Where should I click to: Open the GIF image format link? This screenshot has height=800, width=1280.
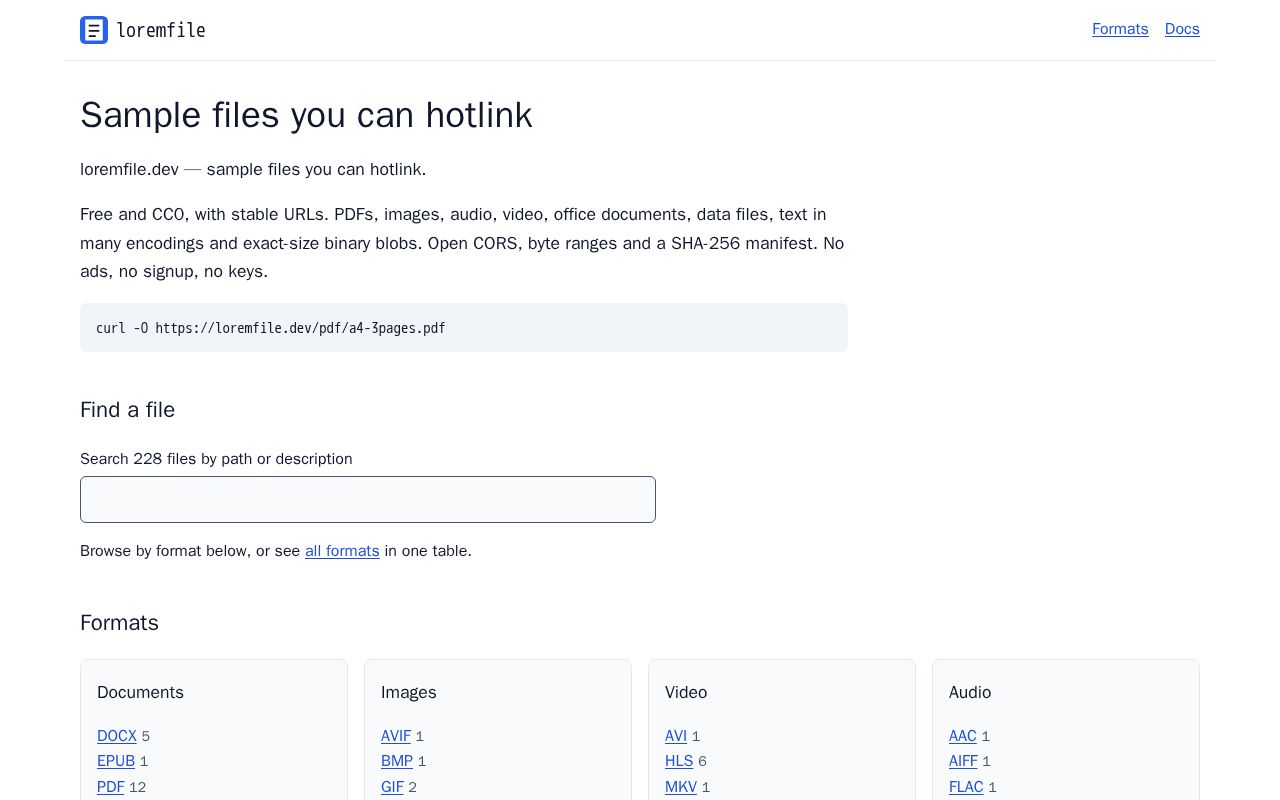(392, 787)
